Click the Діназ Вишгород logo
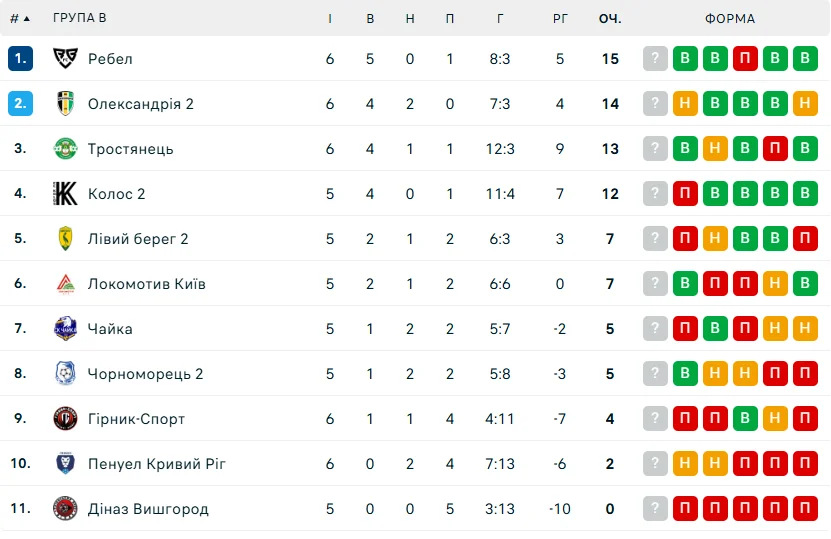This screenshot has width=831, height=539. click(x=65, y=508)
